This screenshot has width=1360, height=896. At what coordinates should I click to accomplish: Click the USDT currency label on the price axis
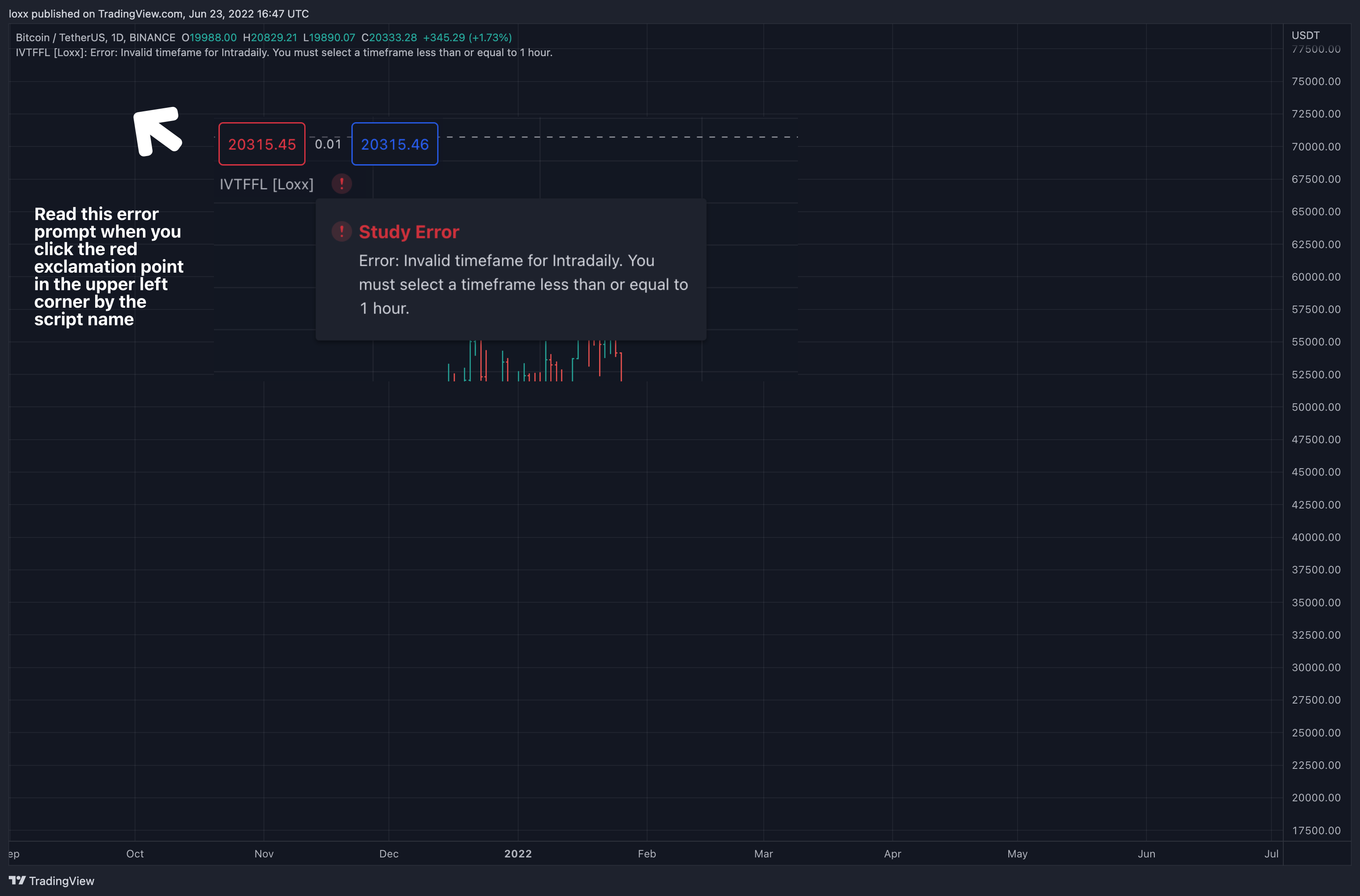point(1306,36)
